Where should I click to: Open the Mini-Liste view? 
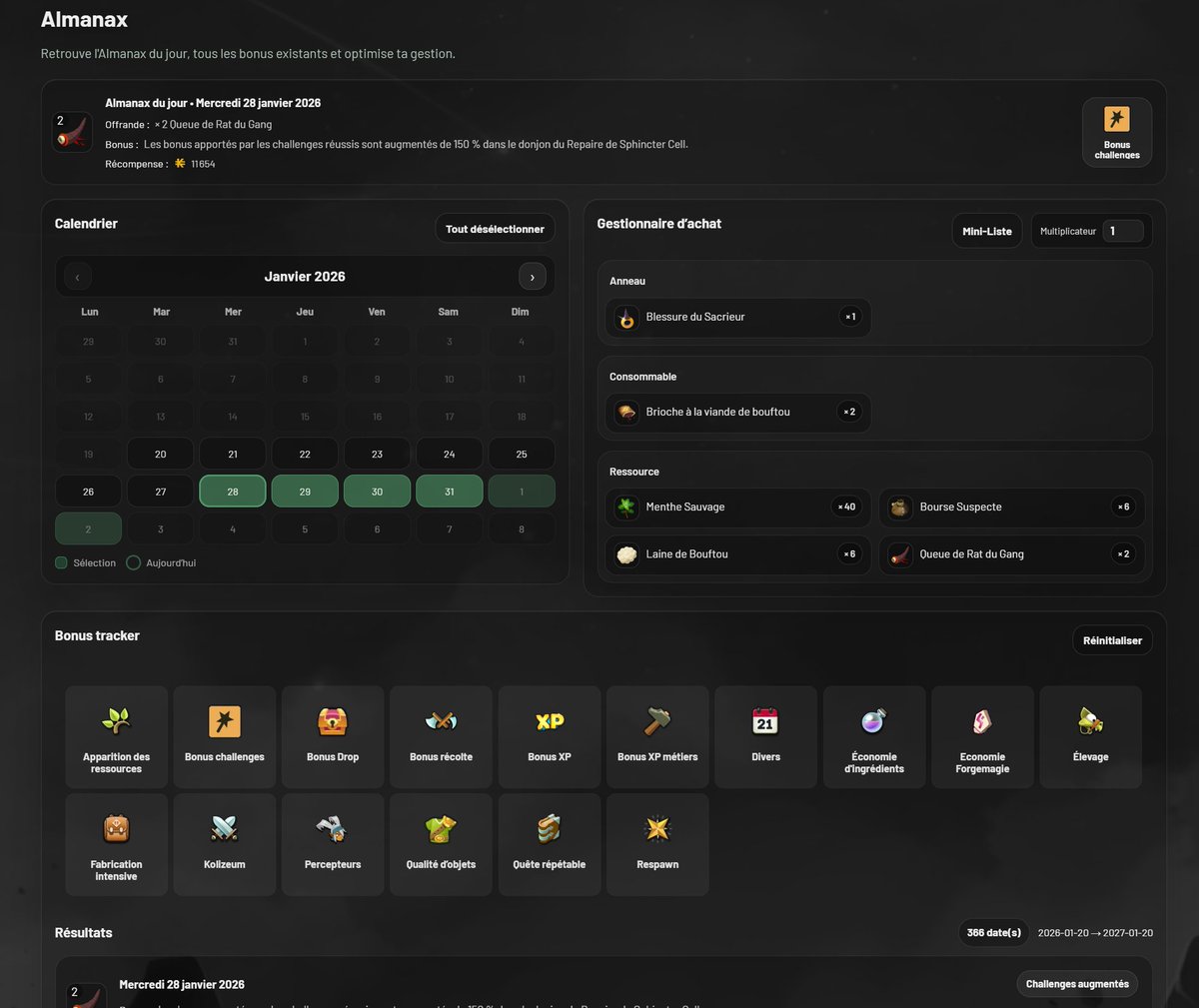click(987, 231)
